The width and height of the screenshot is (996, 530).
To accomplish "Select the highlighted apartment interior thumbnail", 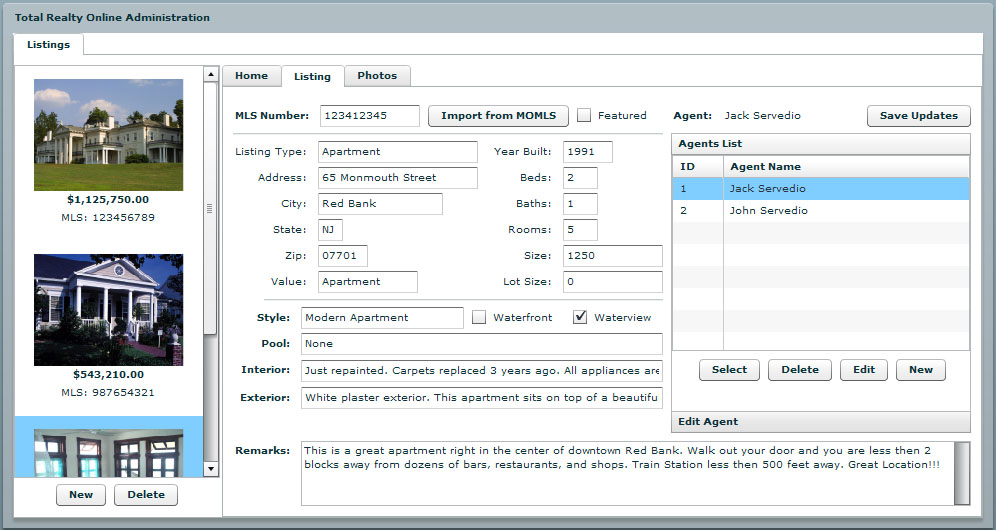I will coord(109,453).
